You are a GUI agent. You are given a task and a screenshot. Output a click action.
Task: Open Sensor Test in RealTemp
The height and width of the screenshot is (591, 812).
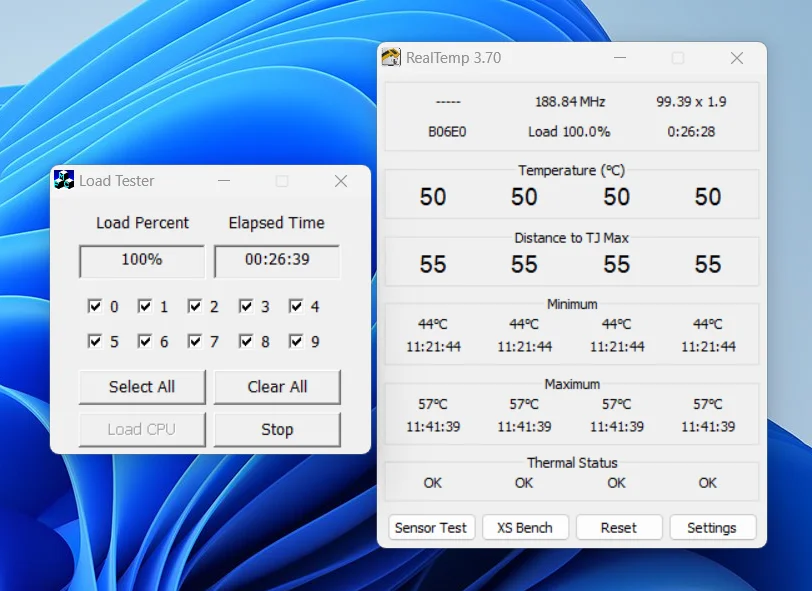(x=431, y=527)
